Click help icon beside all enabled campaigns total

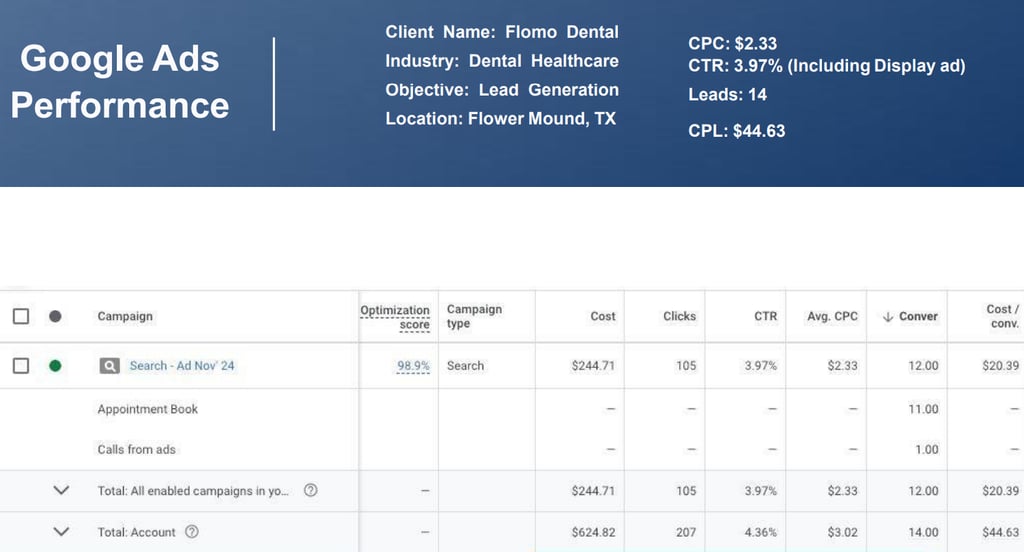310,491
